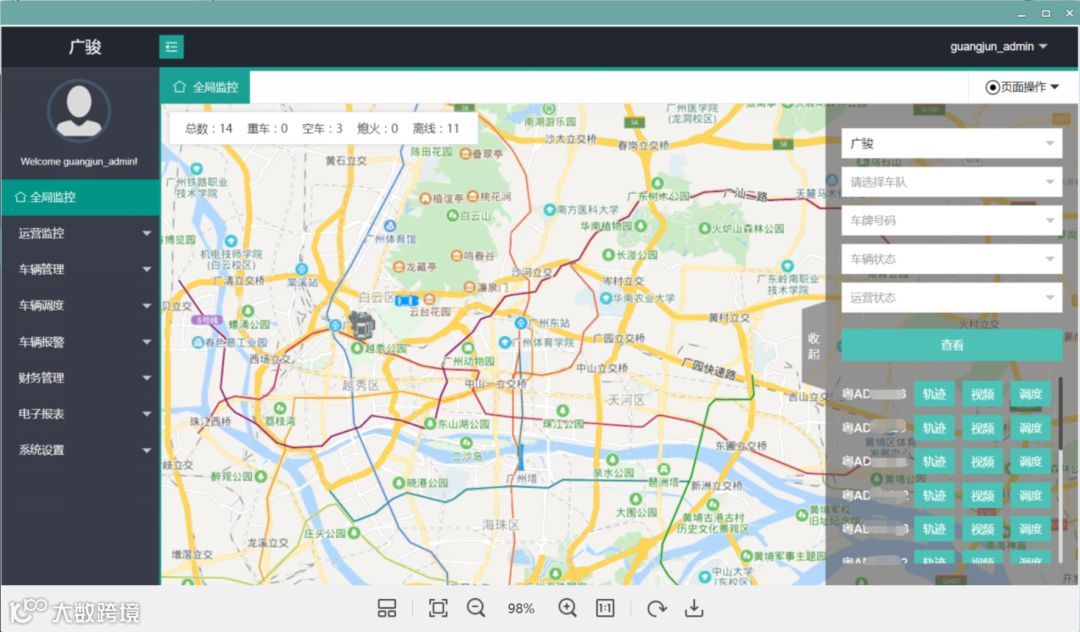Image resolution: width=1080 pixels, height=632 pixels.
Task: Click 调度 for the first vehicle row
Action: click(1030, 394)
